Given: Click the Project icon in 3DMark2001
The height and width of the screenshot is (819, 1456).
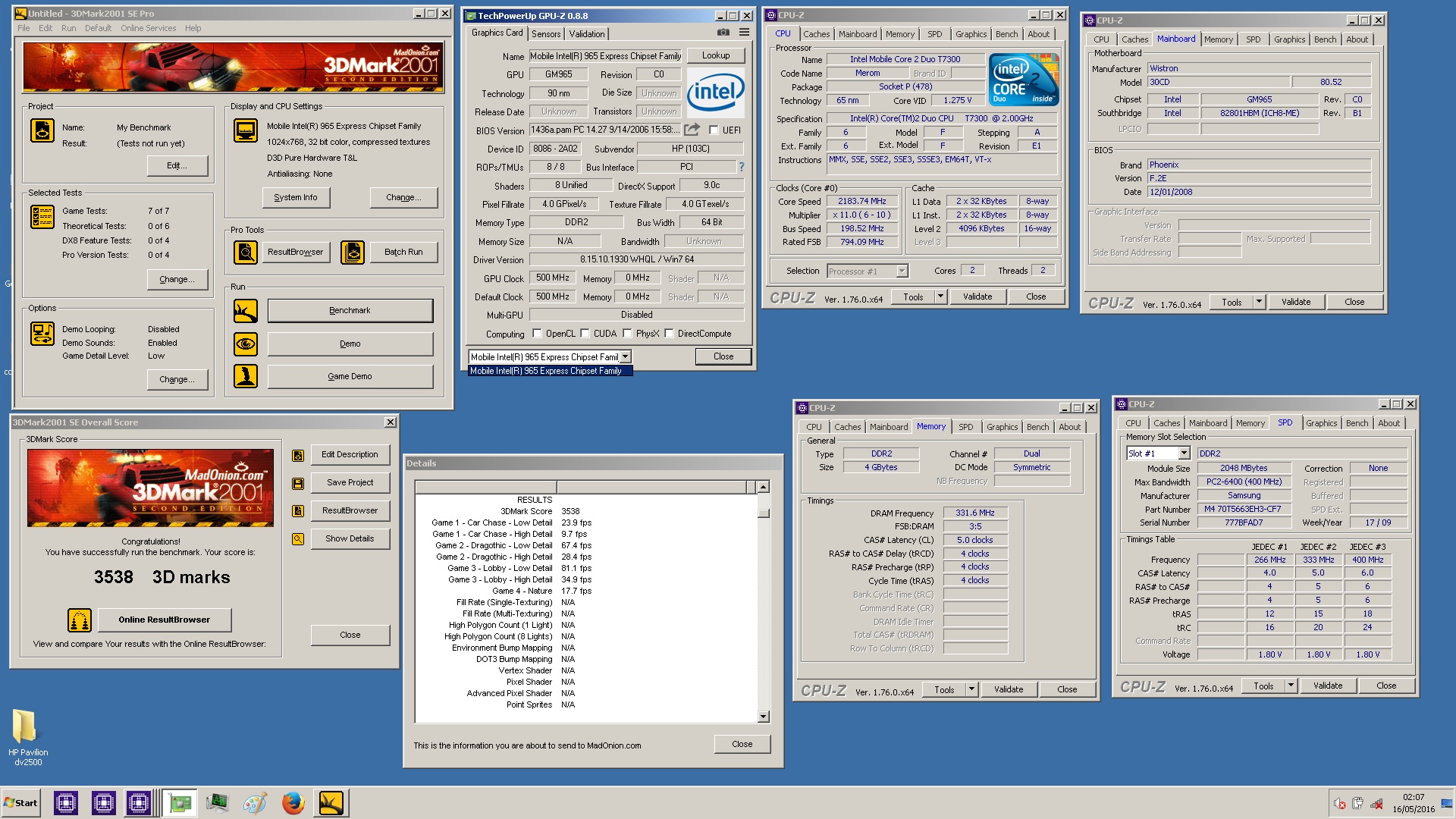Looking at the screenshot, I should 42,130.
